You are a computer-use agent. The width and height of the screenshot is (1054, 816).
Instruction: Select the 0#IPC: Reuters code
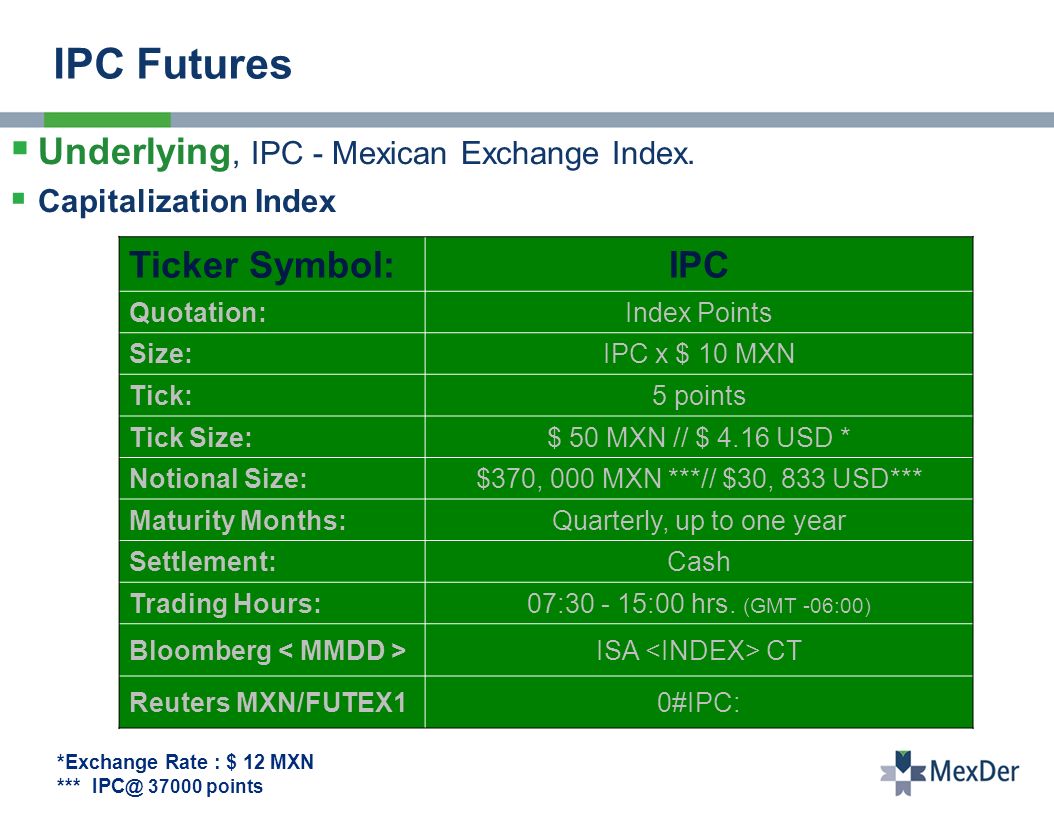coord(699,702)
